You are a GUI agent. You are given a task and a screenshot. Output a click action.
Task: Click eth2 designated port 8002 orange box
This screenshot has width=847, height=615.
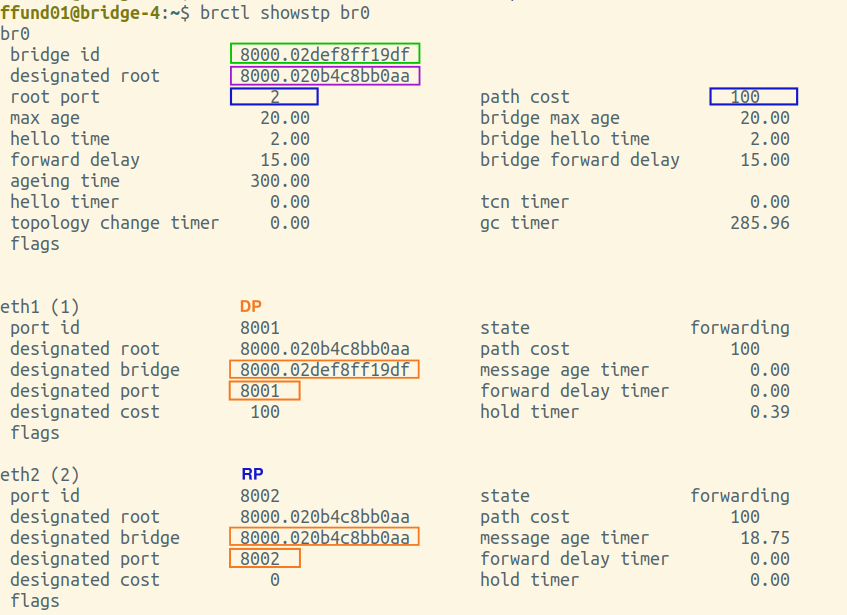(x=265, y=558)
